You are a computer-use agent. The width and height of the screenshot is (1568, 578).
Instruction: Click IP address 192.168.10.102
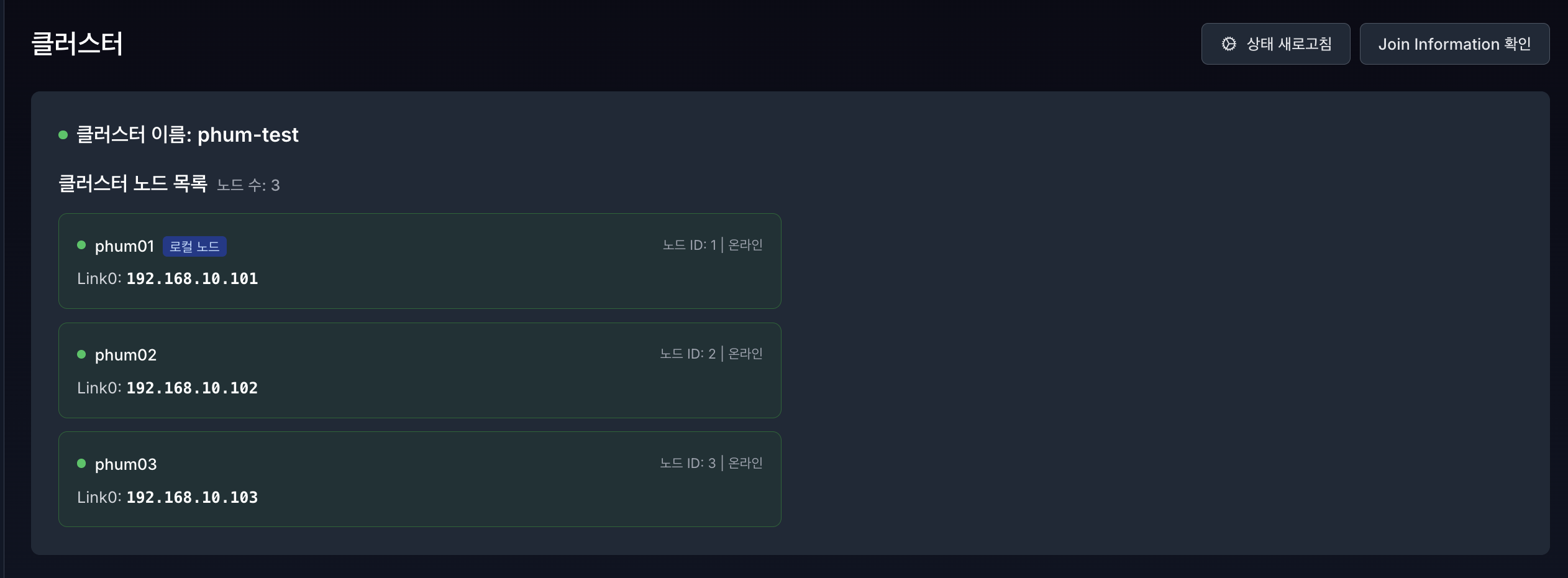192,388
